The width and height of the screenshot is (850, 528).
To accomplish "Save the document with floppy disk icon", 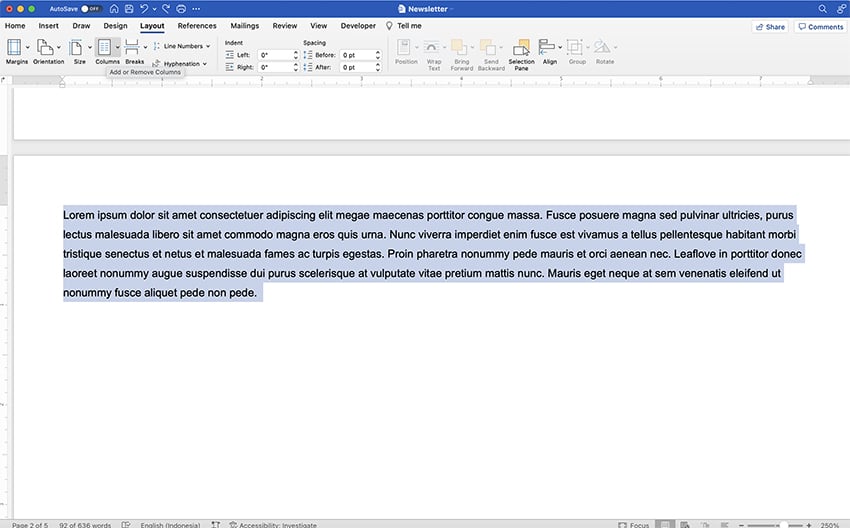I will pos(129,9).
